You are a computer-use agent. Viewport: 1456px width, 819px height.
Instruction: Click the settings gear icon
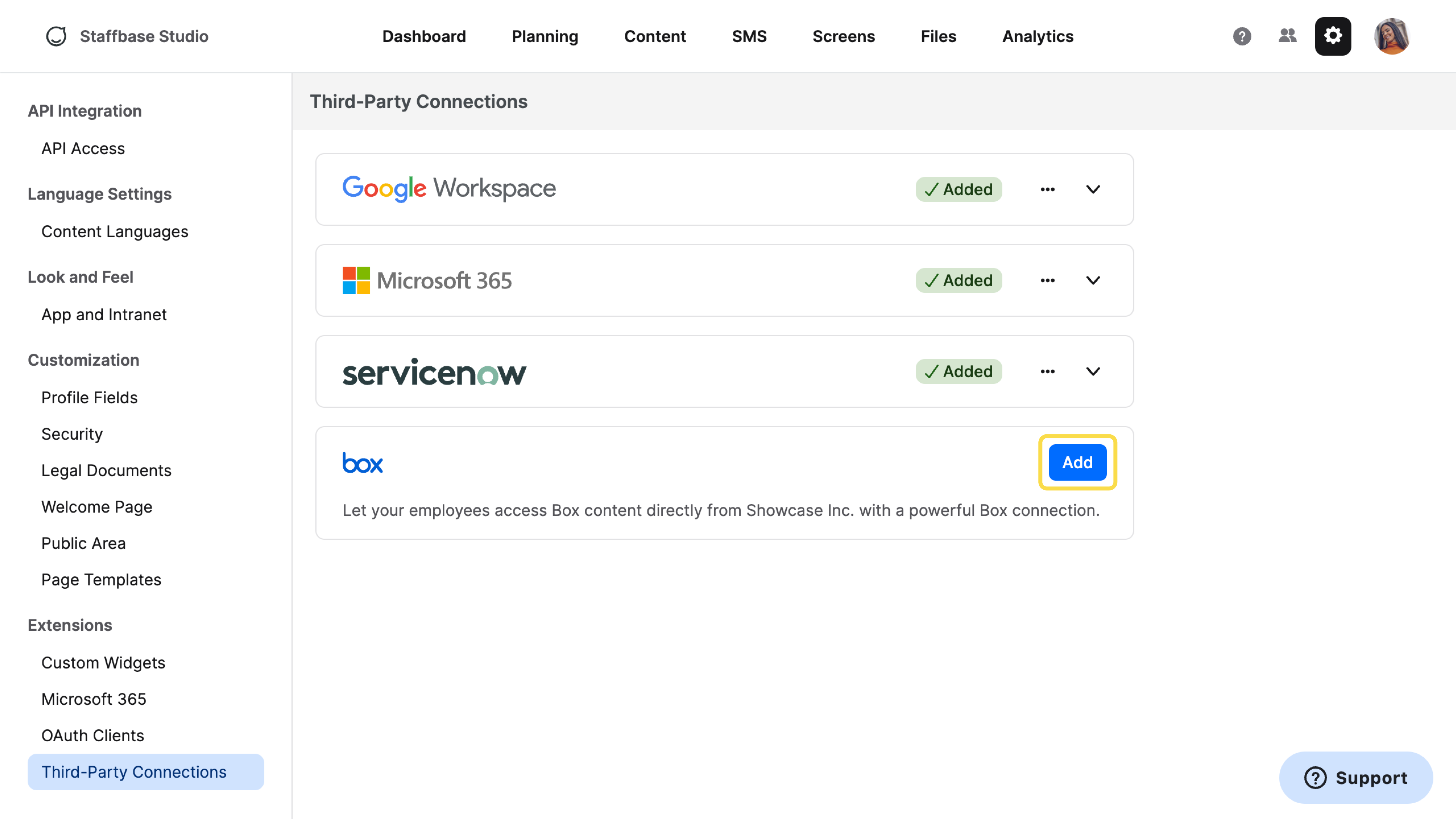click(x=1333, y=36)
